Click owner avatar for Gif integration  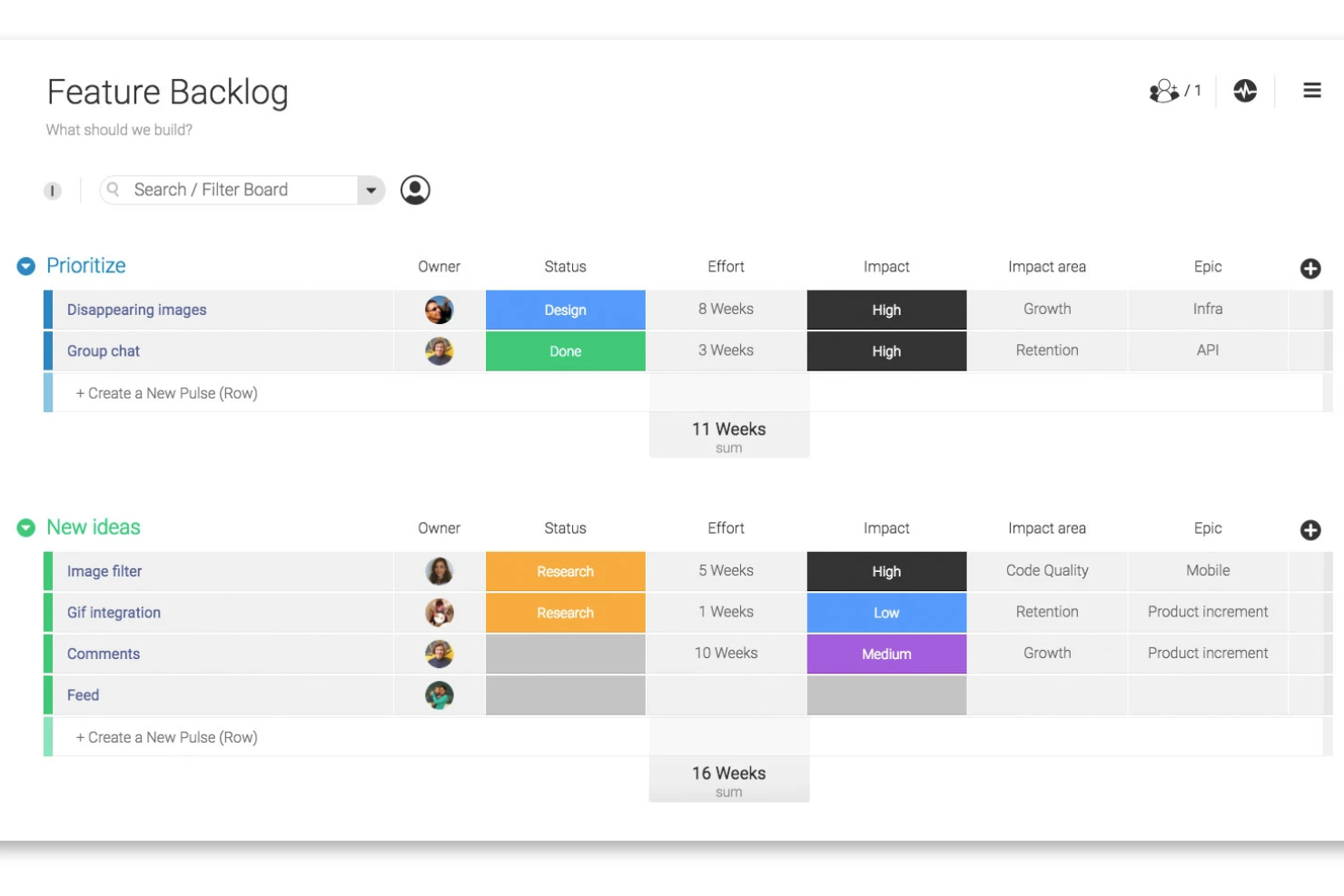tap(439, 613)
